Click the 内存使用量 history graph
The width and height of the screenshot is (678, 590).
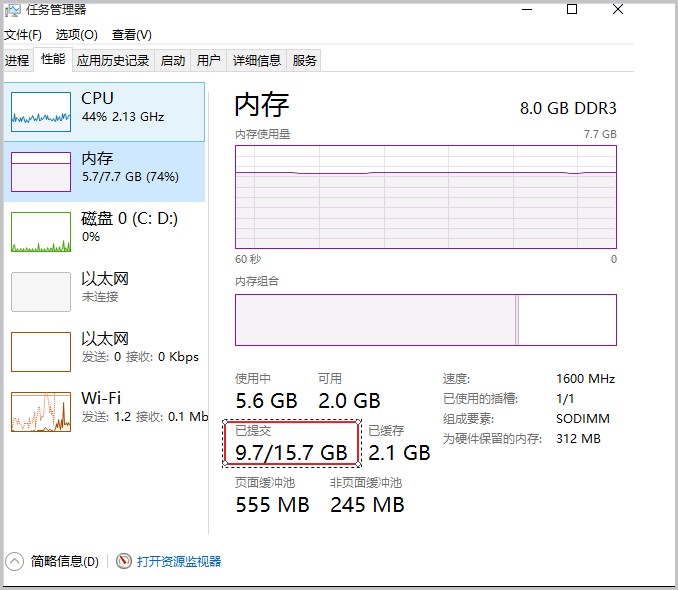[426, 197]
